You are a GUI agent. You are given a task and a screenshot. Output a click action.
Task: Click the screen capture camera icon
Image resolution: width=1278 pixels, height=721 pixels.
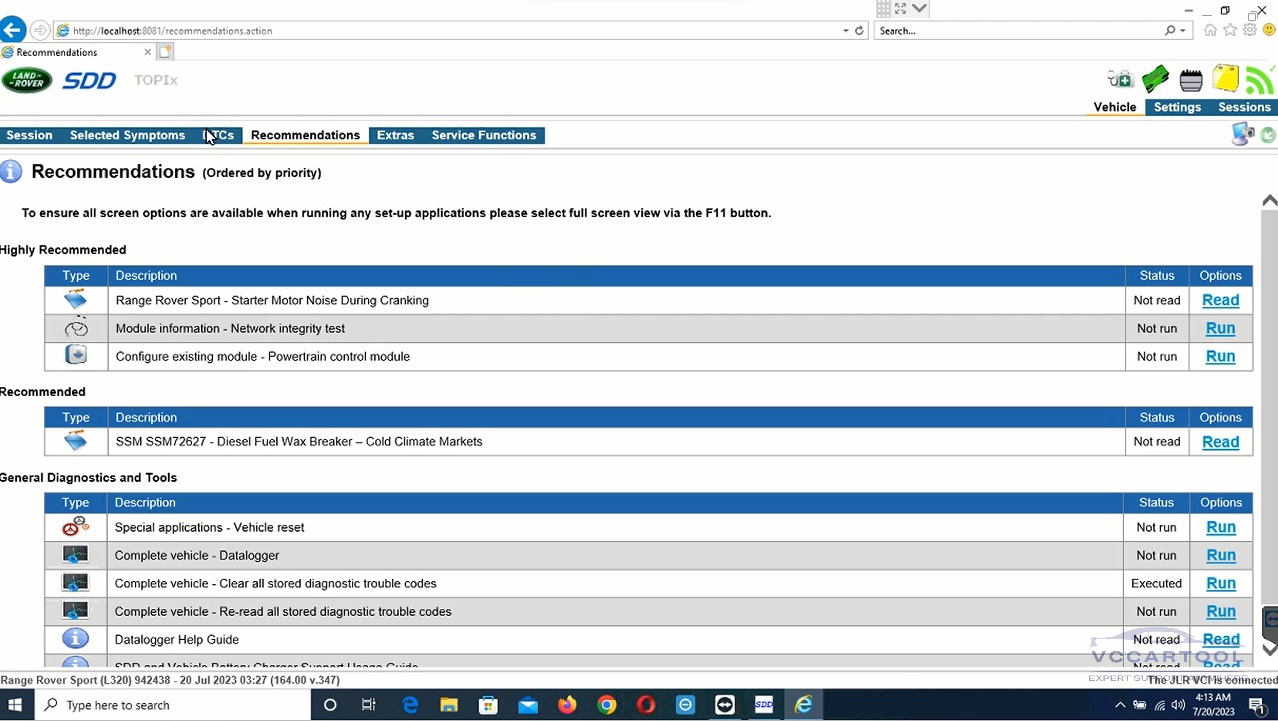click(1242, 135)
